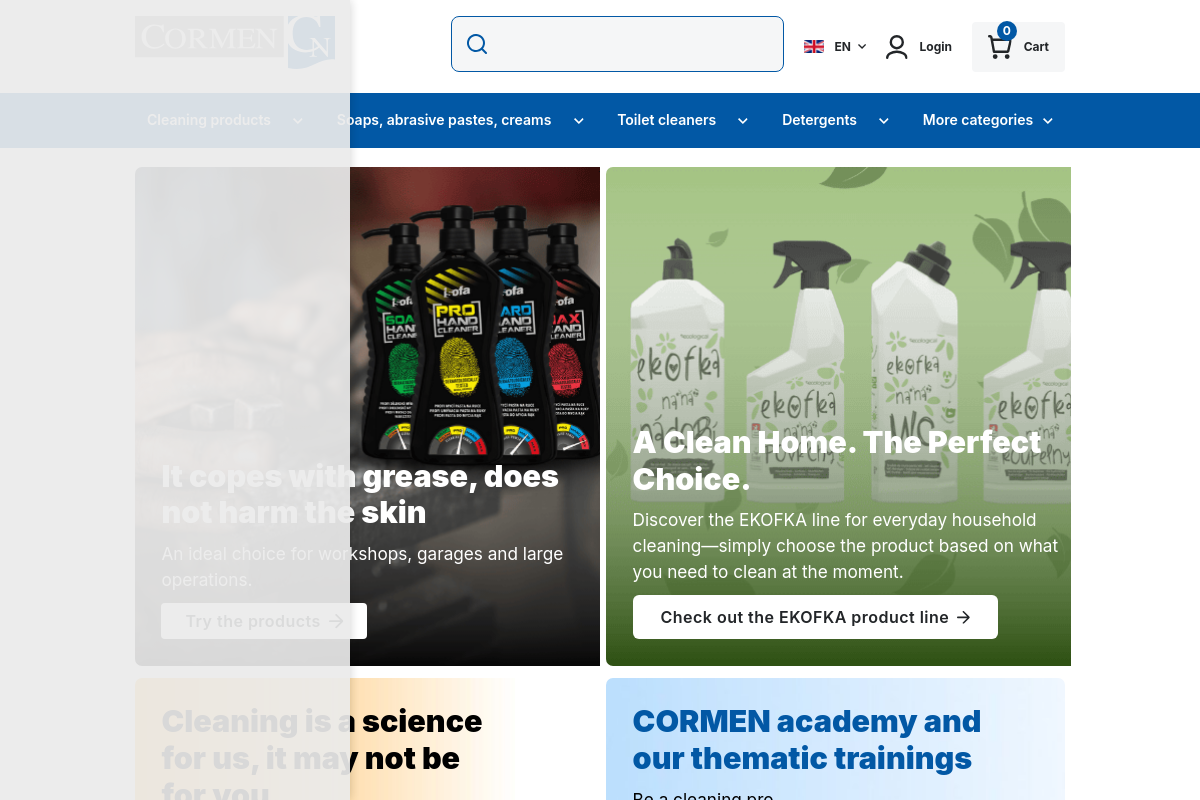The image size is (1200, 800).
Task: Click 'An ideal choice for workshops' text
Action: click(x=362, y=567)
